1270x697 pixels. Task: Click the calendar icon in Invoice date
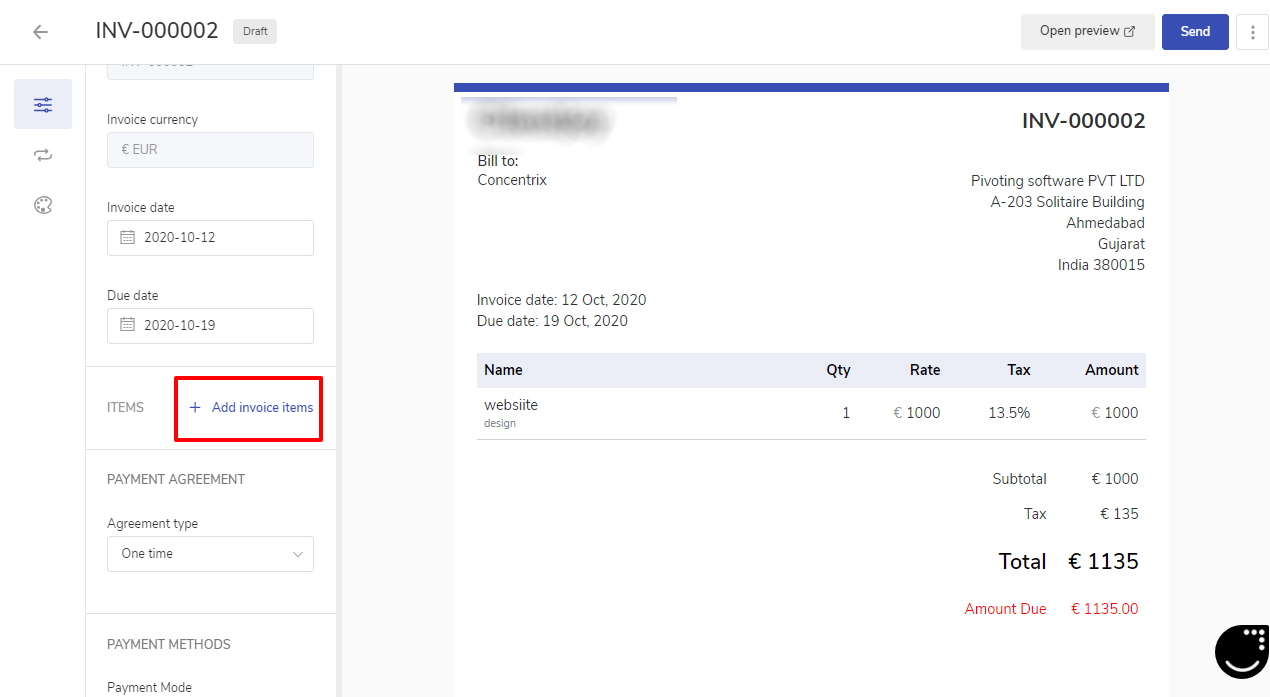(x=127, y=238)
